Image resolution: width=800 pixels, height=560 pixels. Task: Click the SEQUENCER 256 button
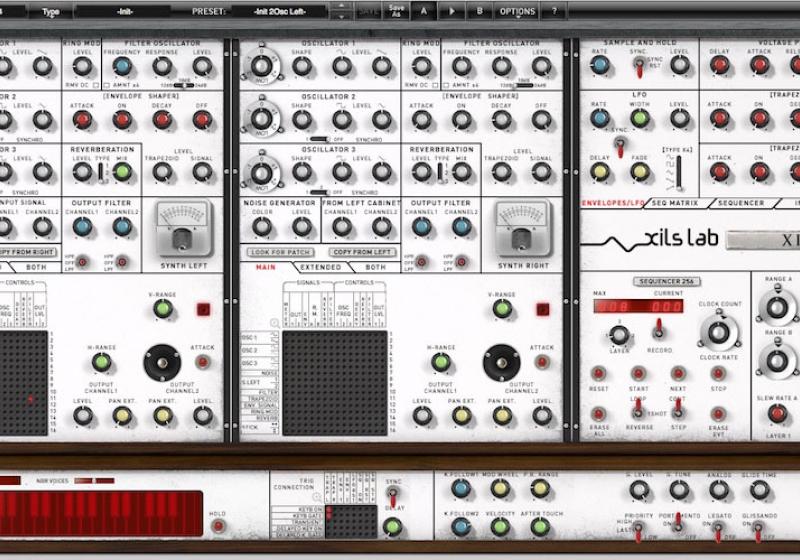(667, 282)
